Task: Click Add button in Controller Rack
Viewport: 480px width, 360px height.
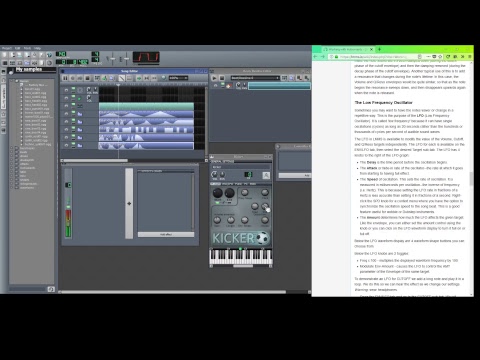Action: 295,175
